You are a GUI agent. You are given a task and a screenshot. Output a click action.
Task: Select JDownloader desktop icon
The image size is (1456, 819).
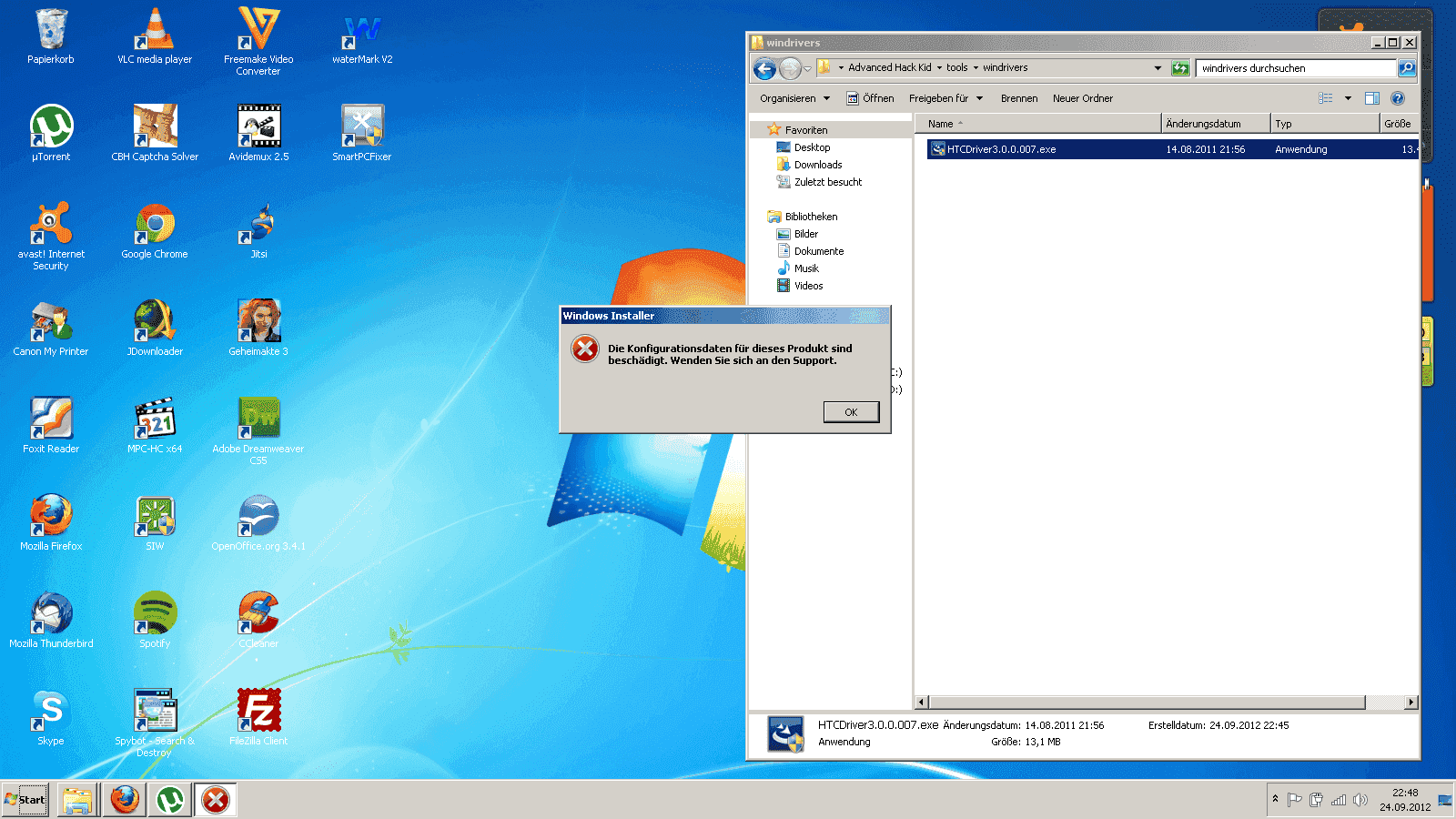coord(155,329)
